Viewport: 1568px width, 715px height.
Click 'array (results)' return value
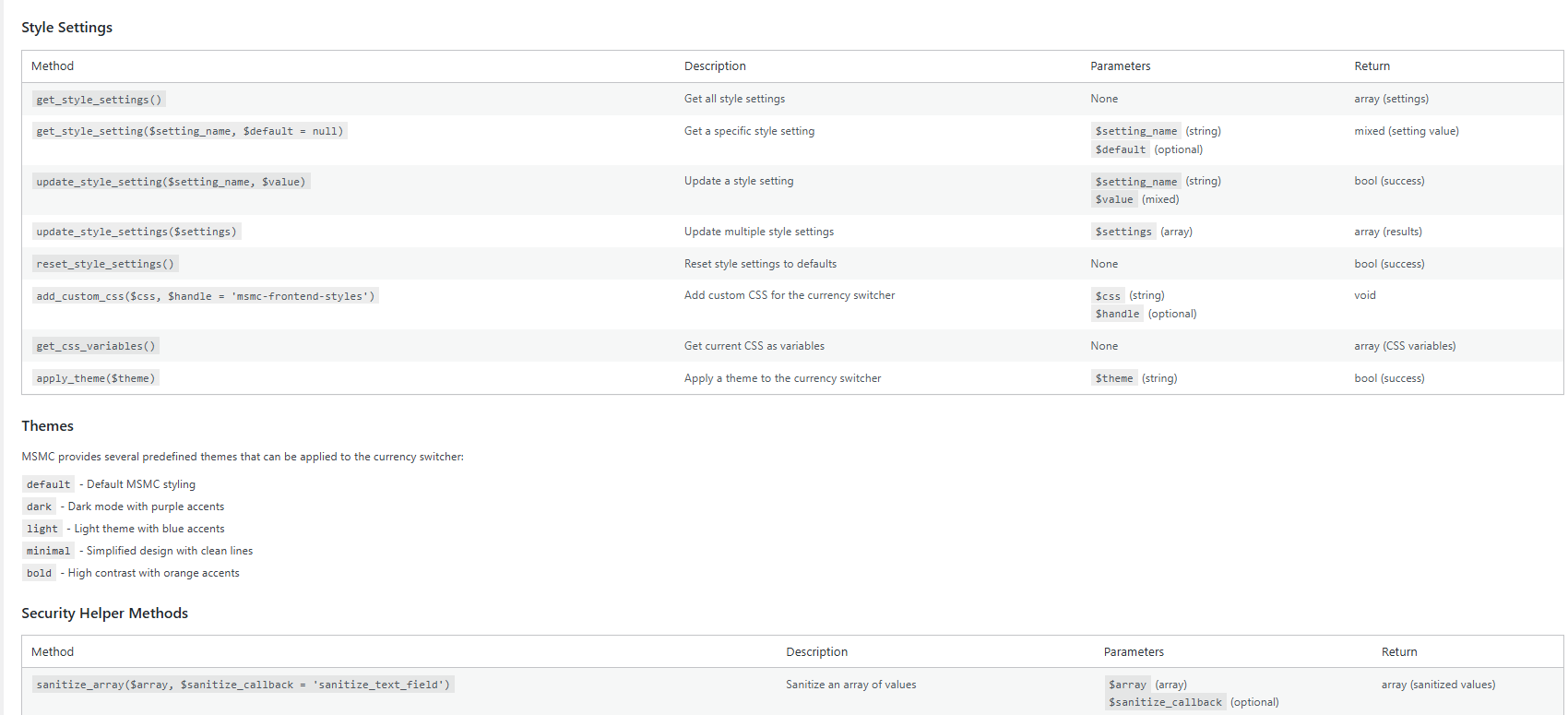[x=1388, y=232]
